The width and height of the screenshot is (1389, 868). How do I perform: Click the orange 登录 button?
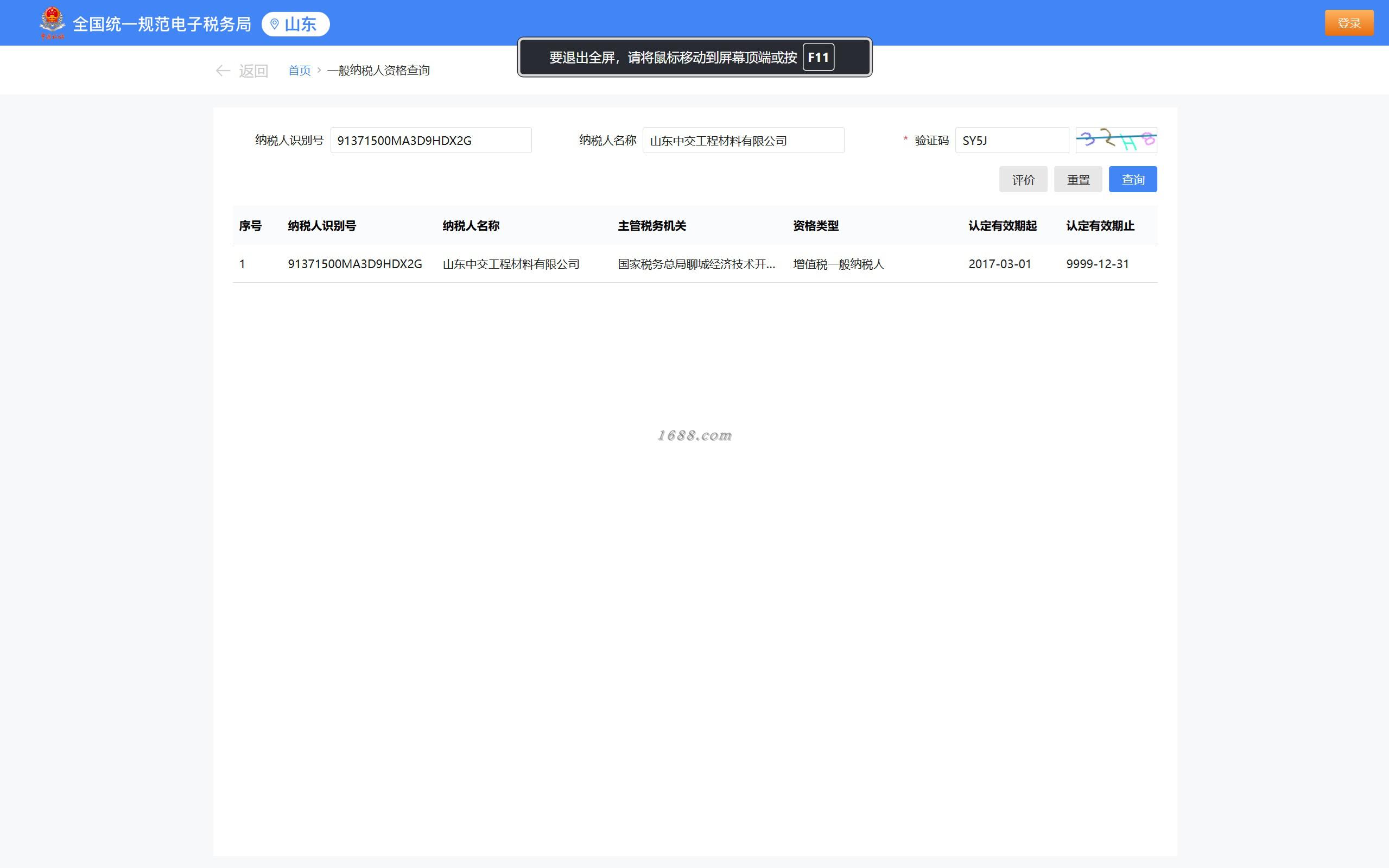coord(1348,23)
